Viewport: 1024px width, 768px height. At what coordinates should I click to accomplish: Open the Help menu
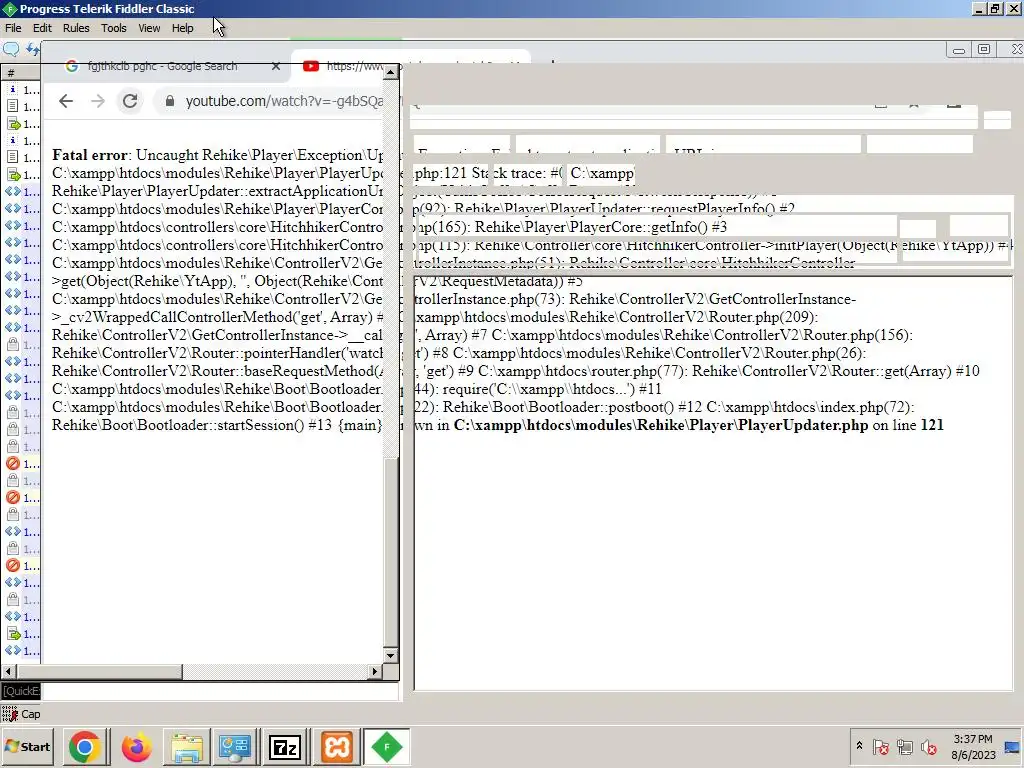click(x=182, y=28)
